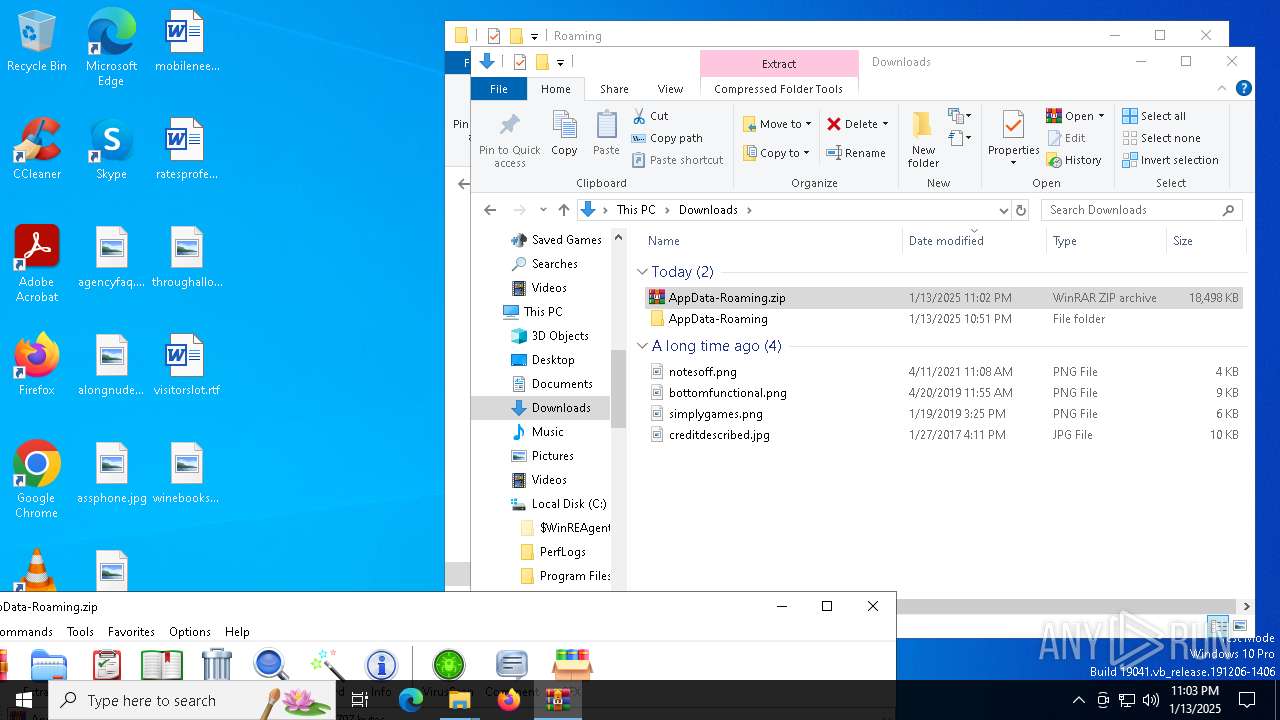This screenshot has width=1280, height=720.
Task: Collapse the Today (2) group
Action: pyautogui.click(x=642, y=272)
